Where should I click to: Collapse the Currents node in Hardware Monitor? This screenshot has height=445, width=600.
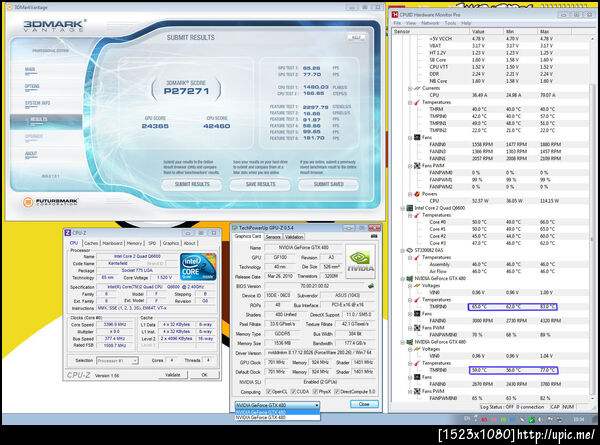410,88
